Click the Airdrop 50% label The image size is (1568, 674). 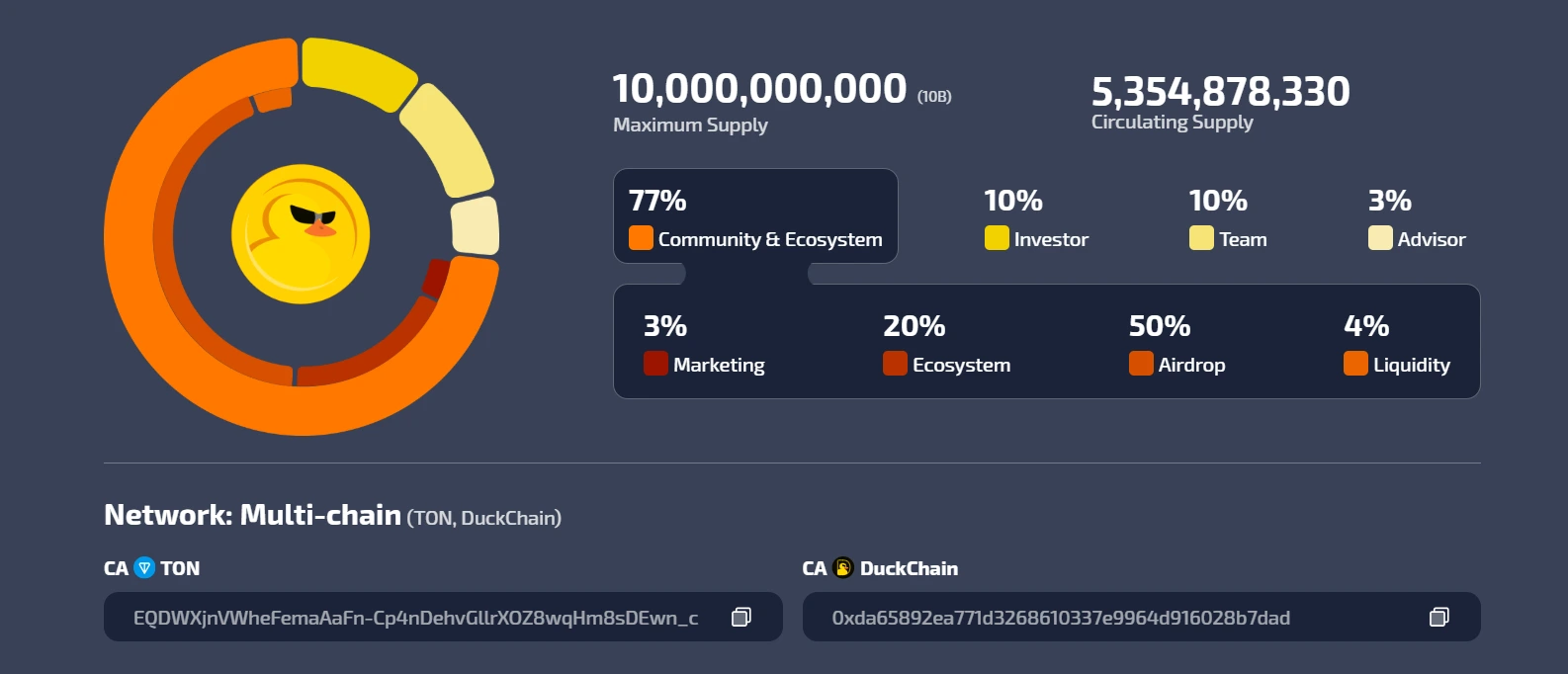(1177, 345)
